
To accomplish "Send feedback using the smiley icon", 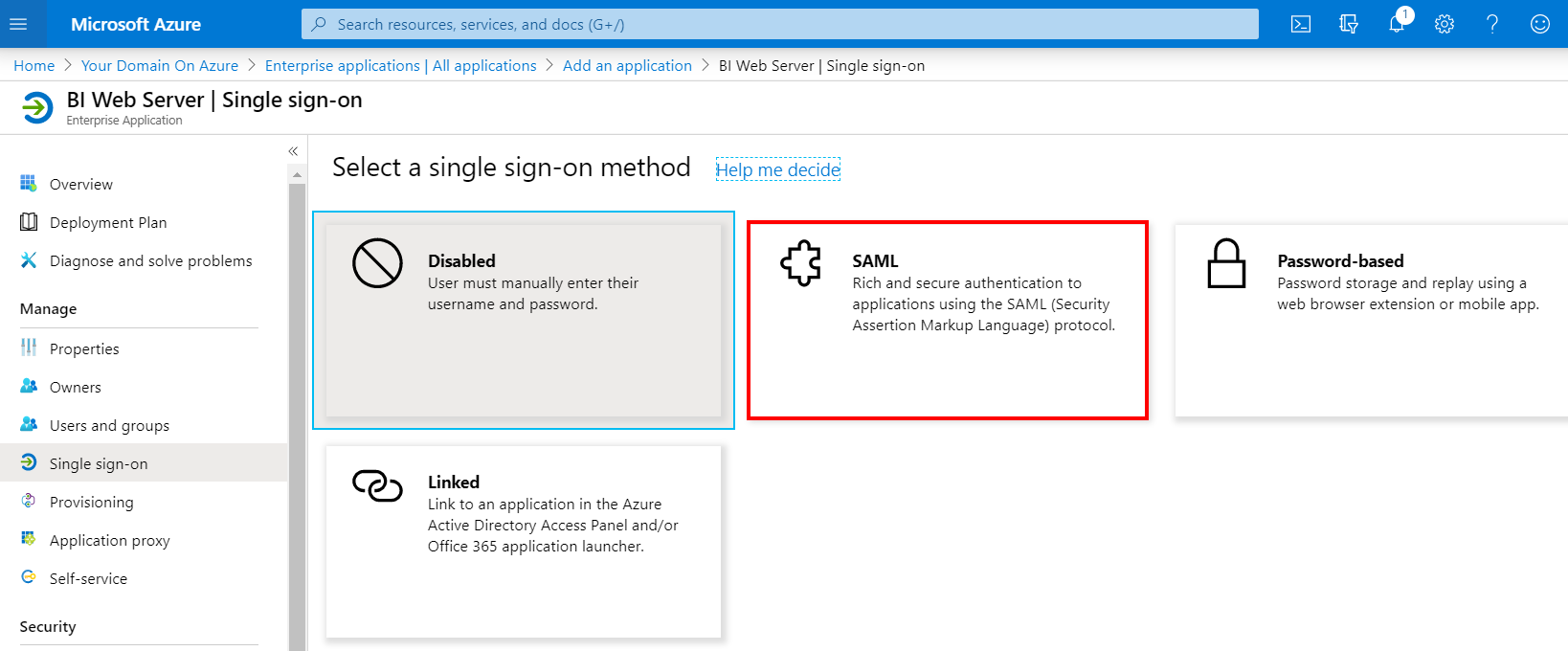I will tap(1539, 24).
